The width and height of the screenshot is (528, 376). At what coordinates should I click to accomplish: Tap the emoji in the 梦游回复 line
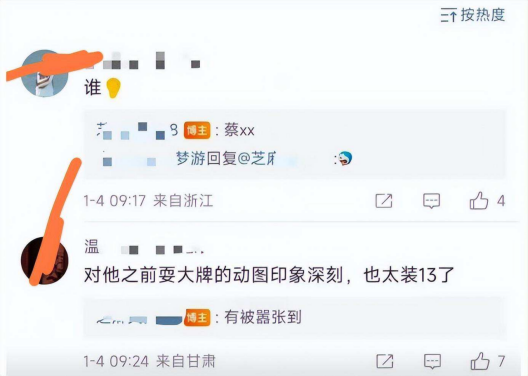pyautogui.click(x=345, y=158)
